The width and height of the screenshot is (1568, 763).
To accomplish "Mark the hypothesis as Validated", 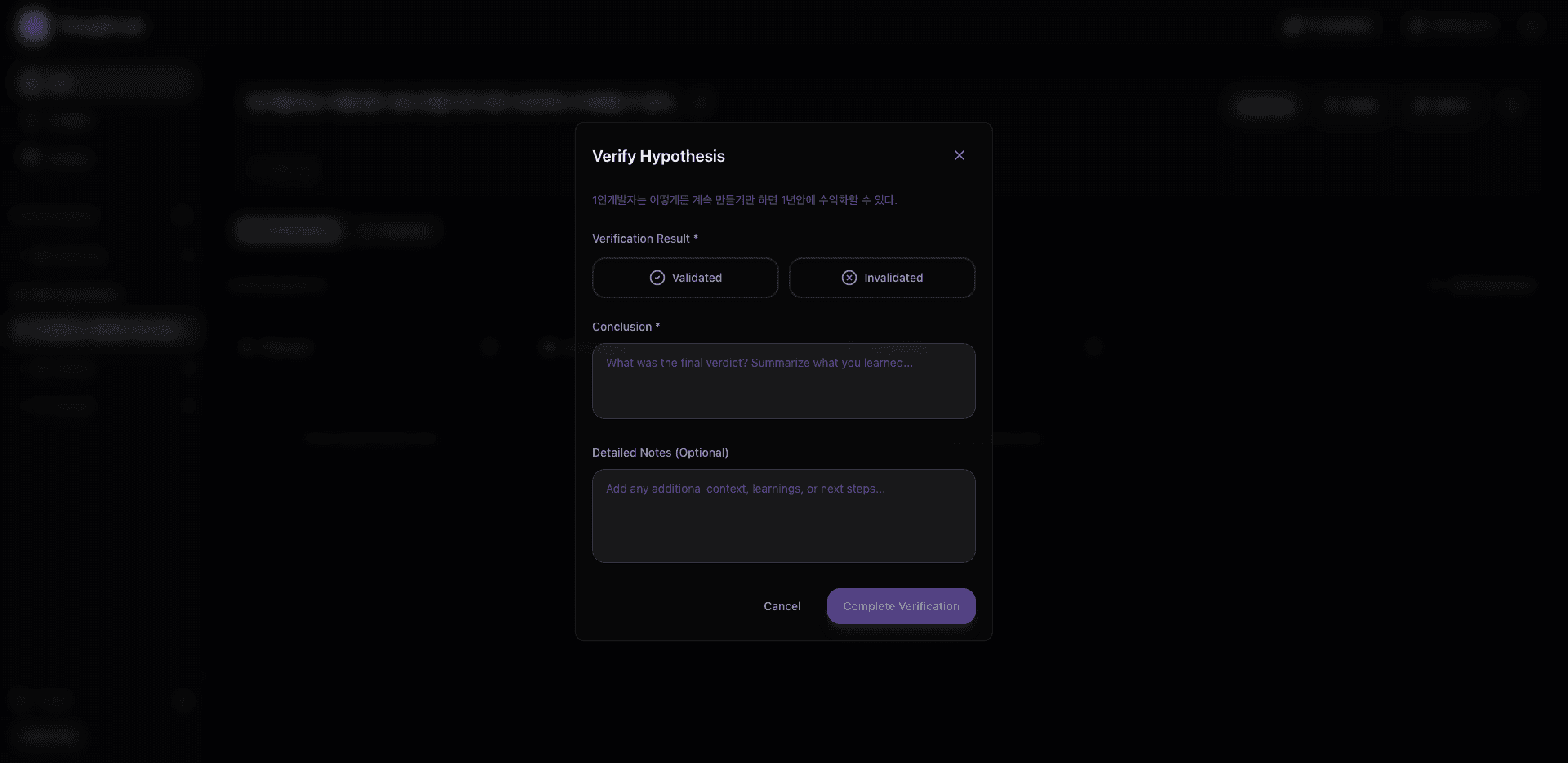I will 685,278.
